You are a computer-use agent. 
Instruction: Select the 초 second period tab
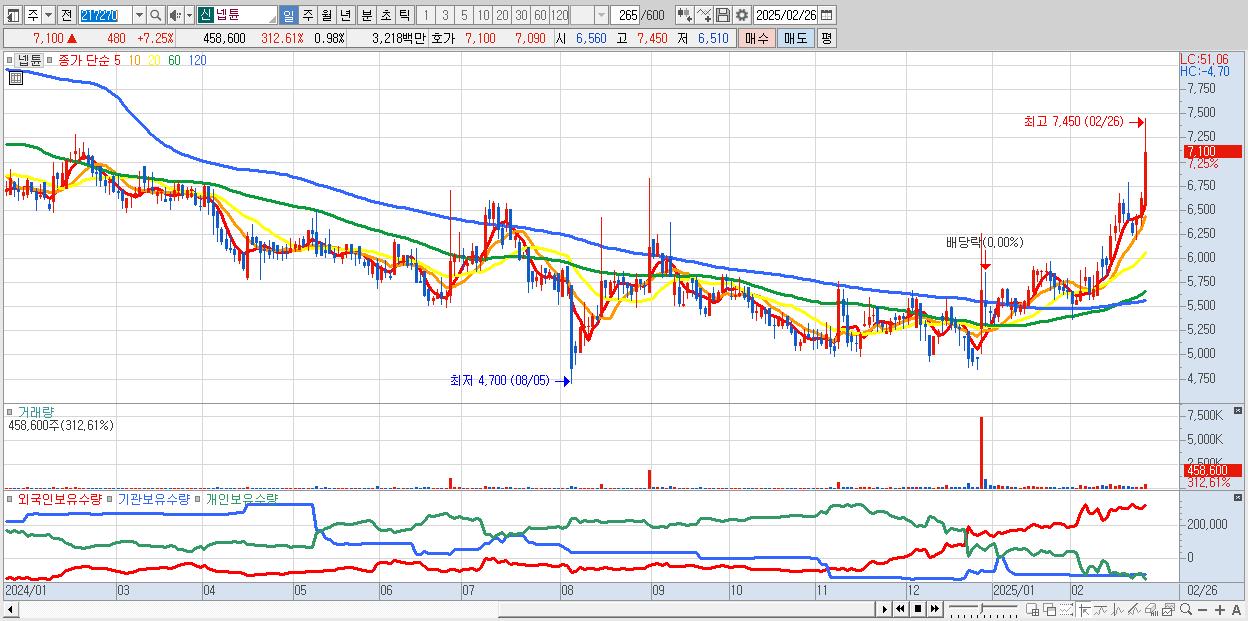385,15
